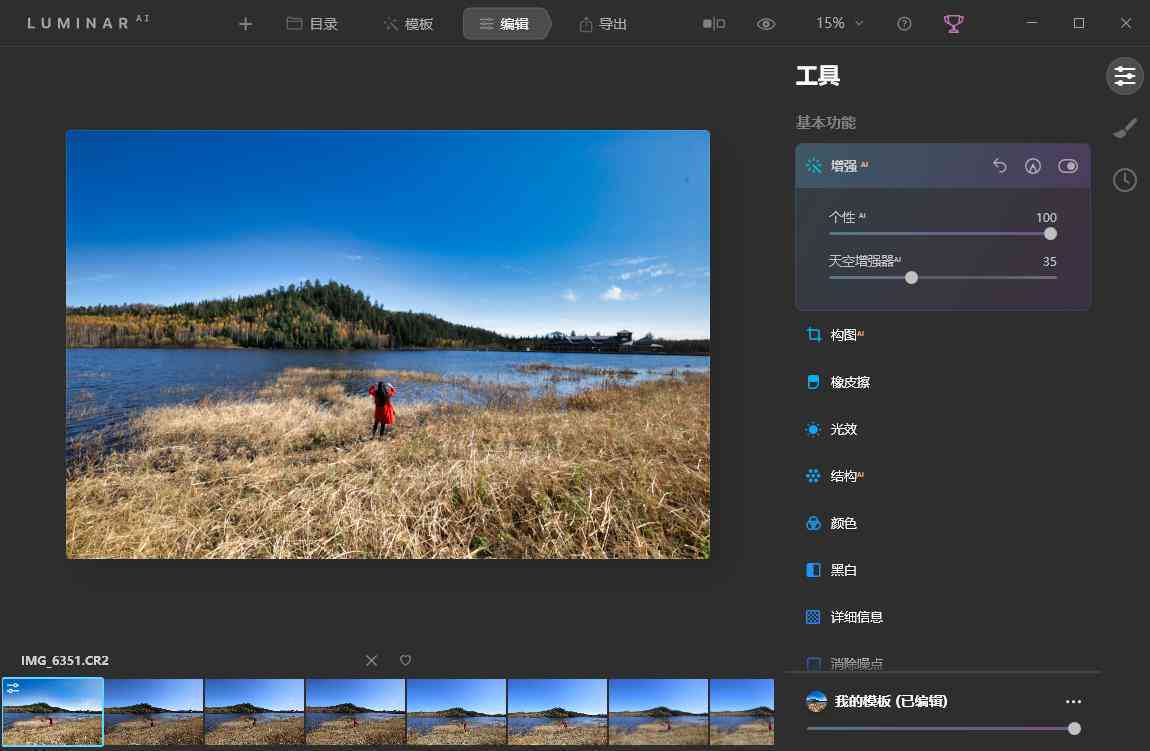Image resolution: width=1150 pixels, height=751 pixels.
Task: Click the 橡皮擦 eraser icon
Action: click(813, 382)
